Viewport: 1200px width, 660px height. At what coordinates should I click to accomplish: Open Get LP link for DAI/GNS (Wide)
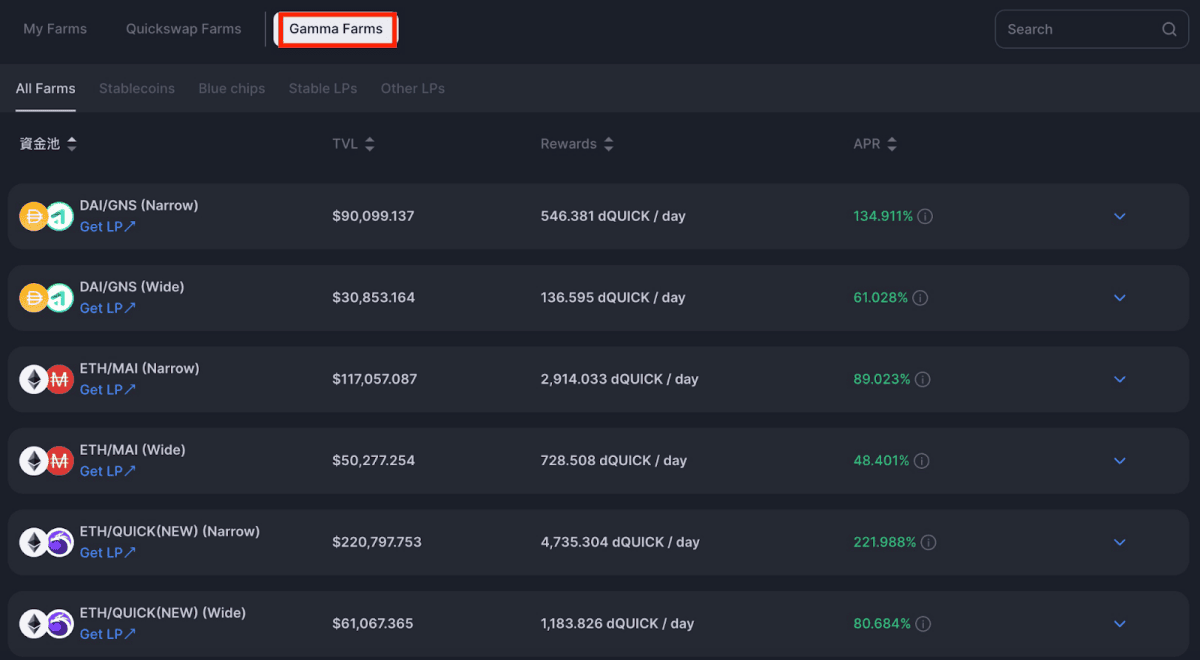(x=108, y=309)
